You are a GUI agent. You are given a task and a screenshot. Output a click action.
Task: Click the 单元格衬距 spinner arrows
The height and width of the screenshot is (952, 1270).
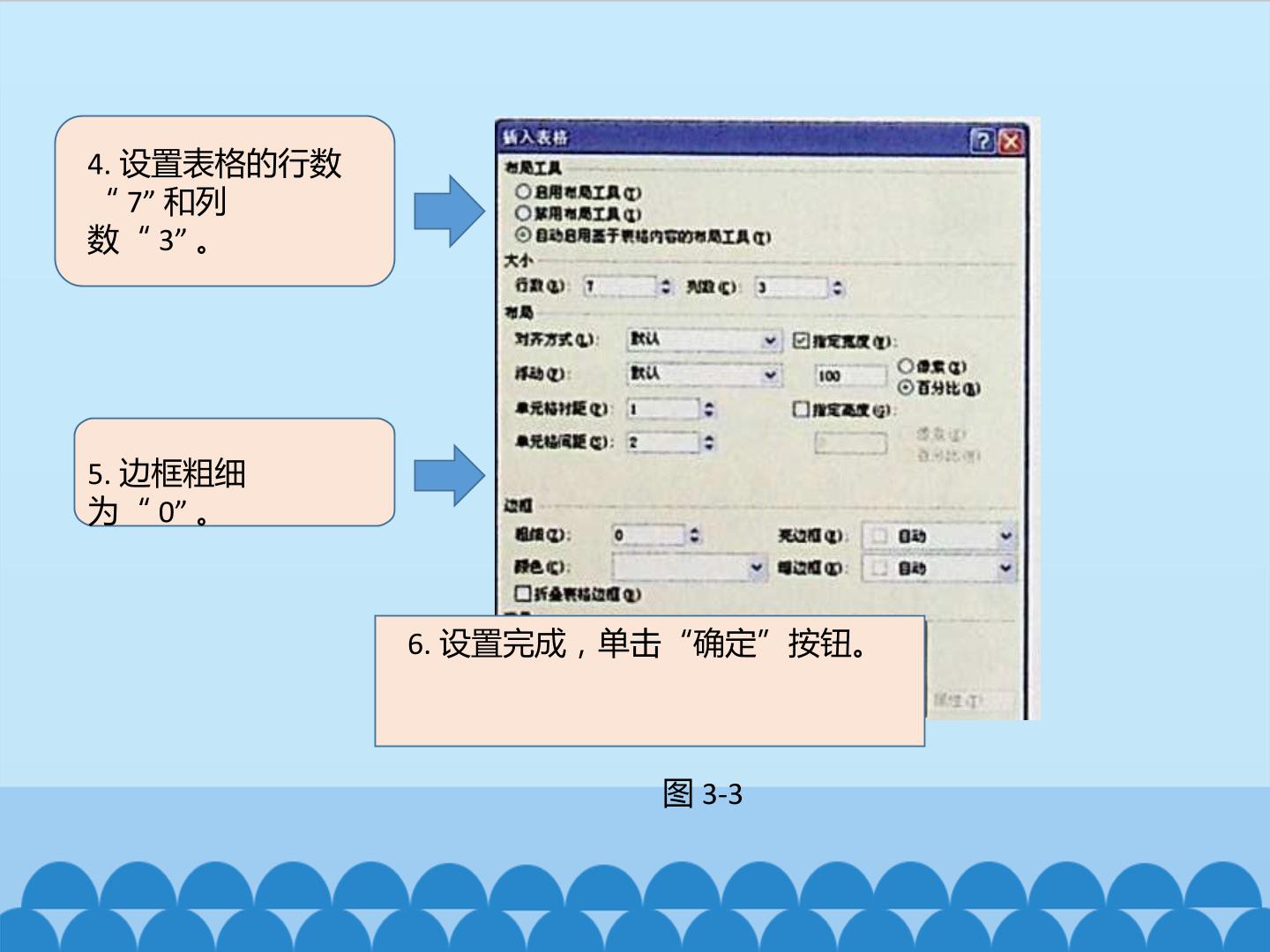(x=708, y=410)
